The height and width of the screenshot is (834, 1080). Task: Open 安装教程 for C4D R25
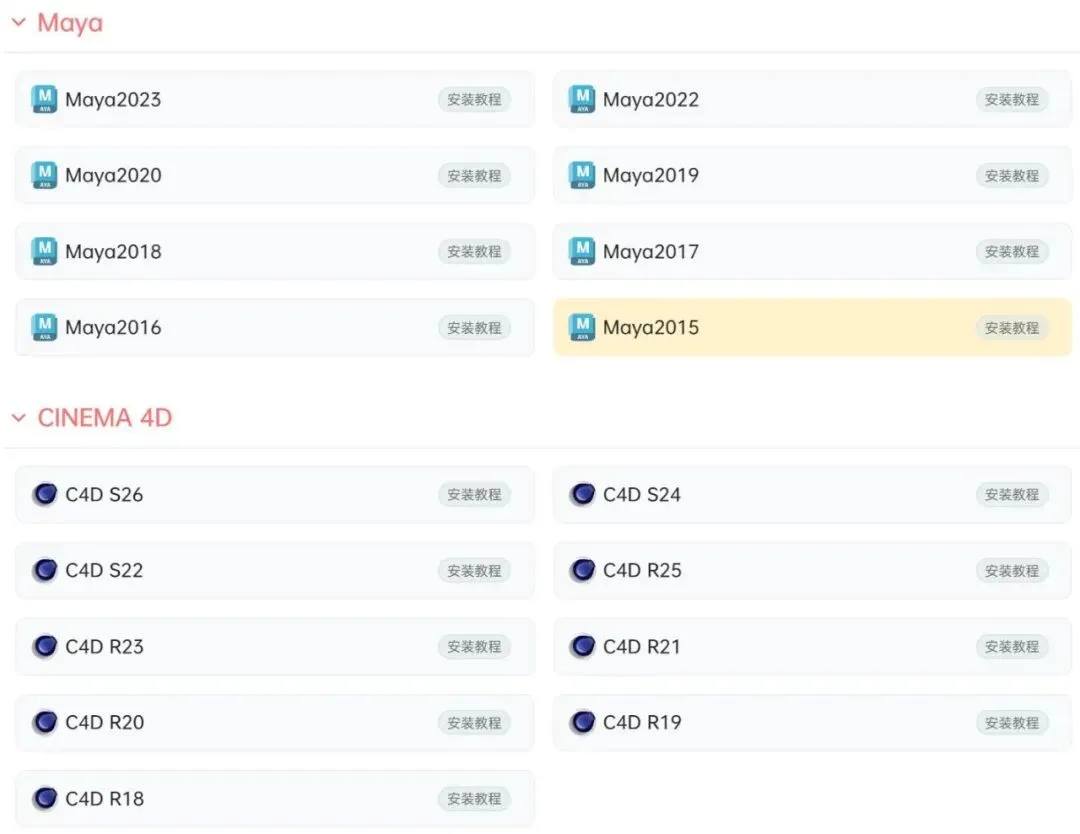coord(1012,571)
